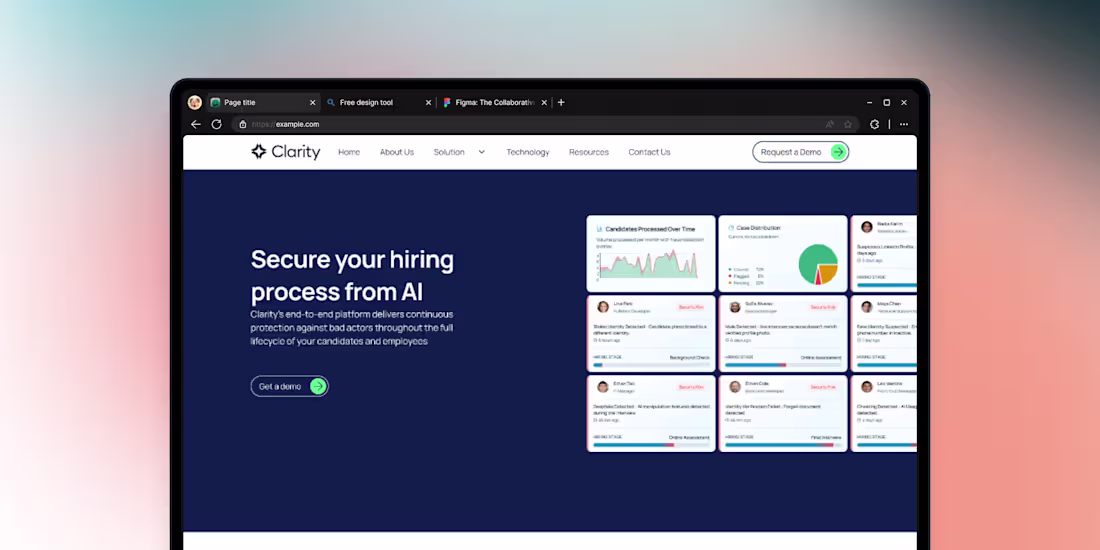Click the green arrow in Get a demo
Screen dimensions: 1100x550
[x=318, y=386]
